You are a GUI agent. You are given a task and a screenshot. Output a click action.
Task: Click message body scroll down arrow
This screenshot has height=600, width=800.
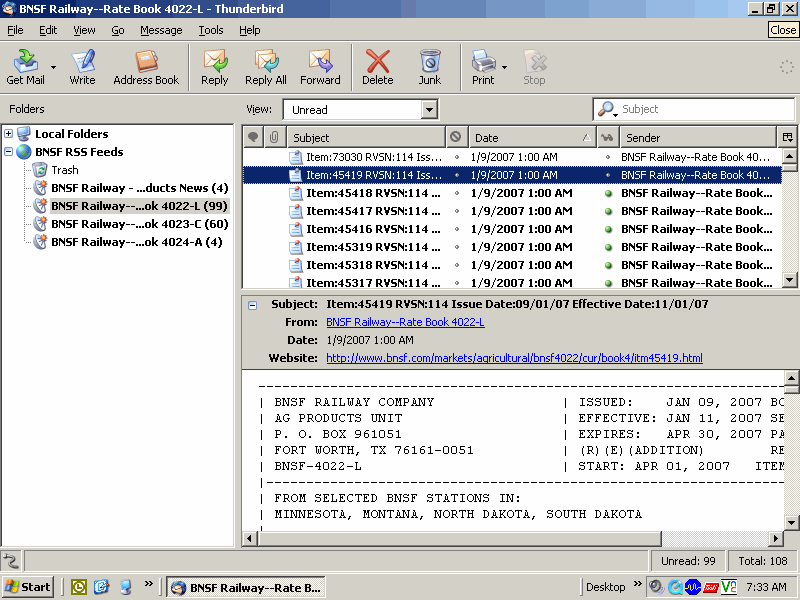point(790,522)
